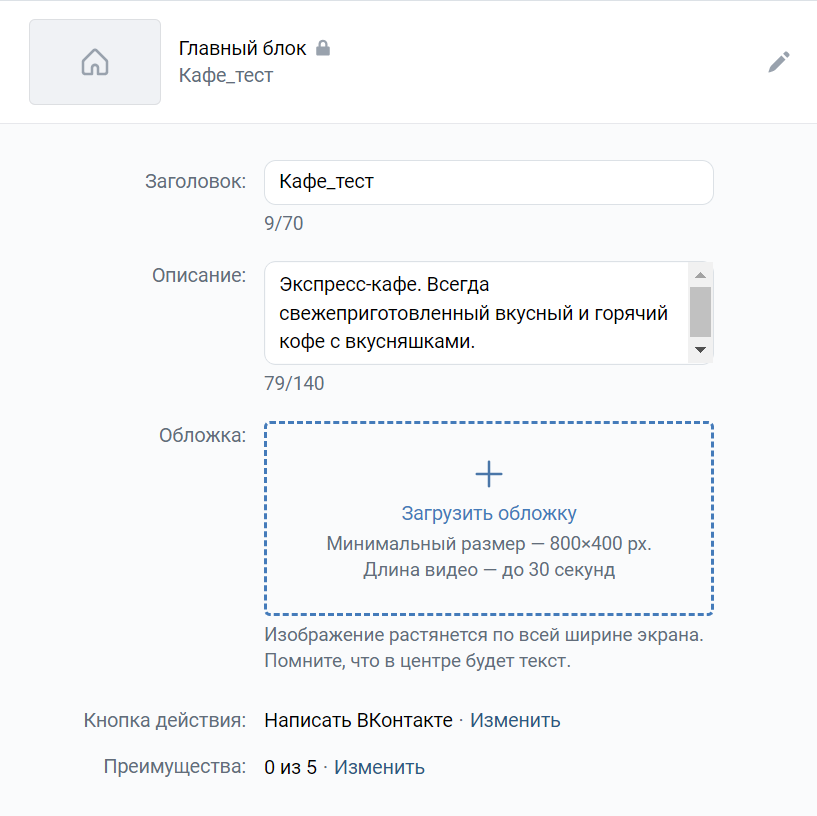Click the Загрузить обложку link
Screen dimensions: 817x816
click(489, 513)
